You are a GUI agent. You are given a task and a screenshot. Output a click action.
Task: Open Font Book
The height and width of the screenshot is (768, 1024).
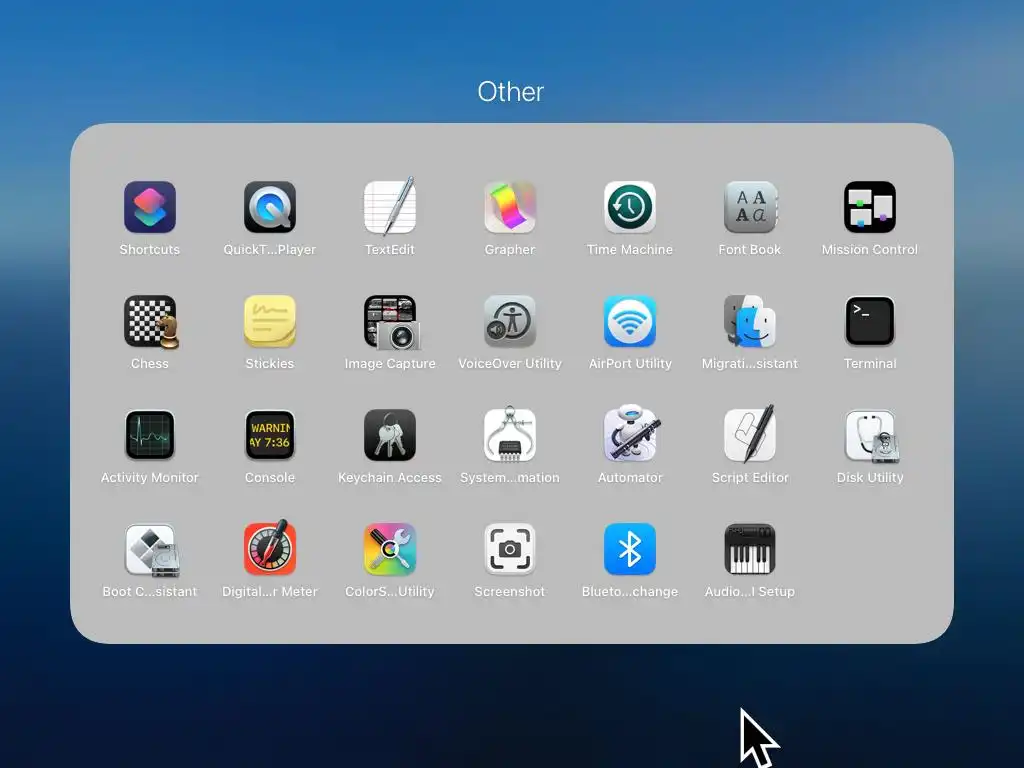tap(750, 207)
